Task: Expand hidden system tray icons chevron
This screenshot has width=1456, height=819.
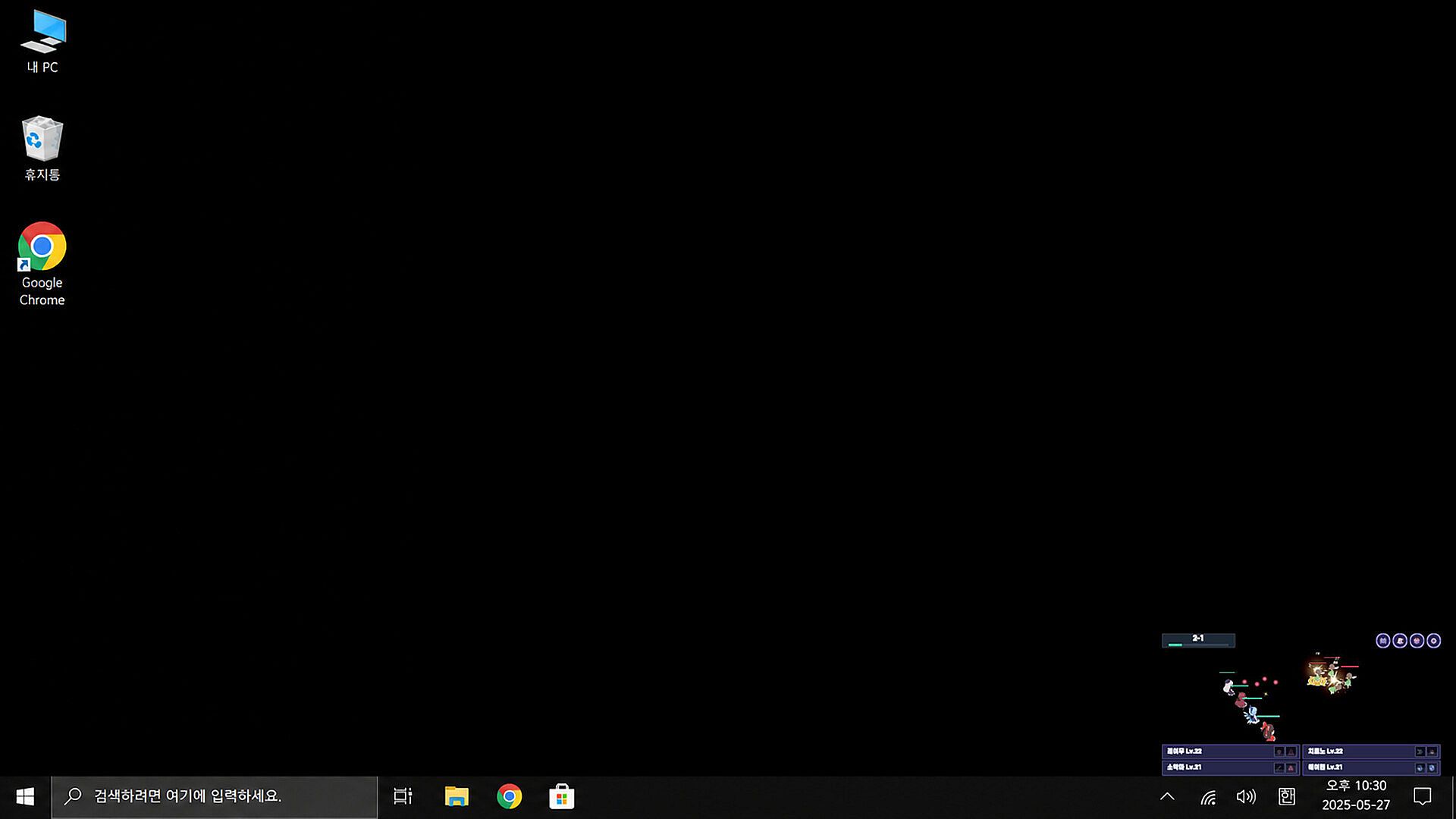Action: point(1167,796)
